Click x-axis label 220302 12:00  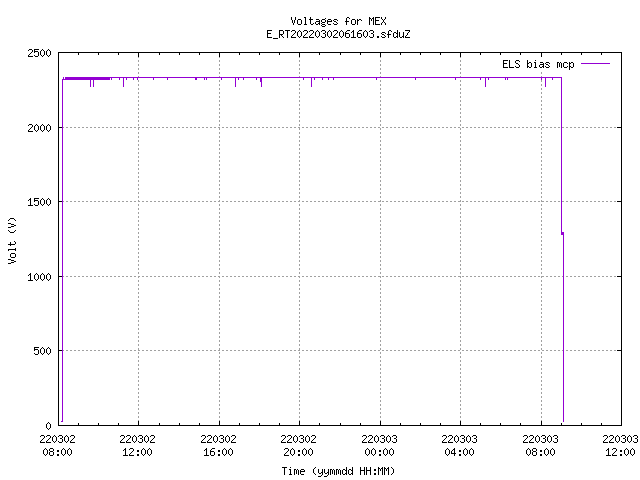click(x=138, y=446)
